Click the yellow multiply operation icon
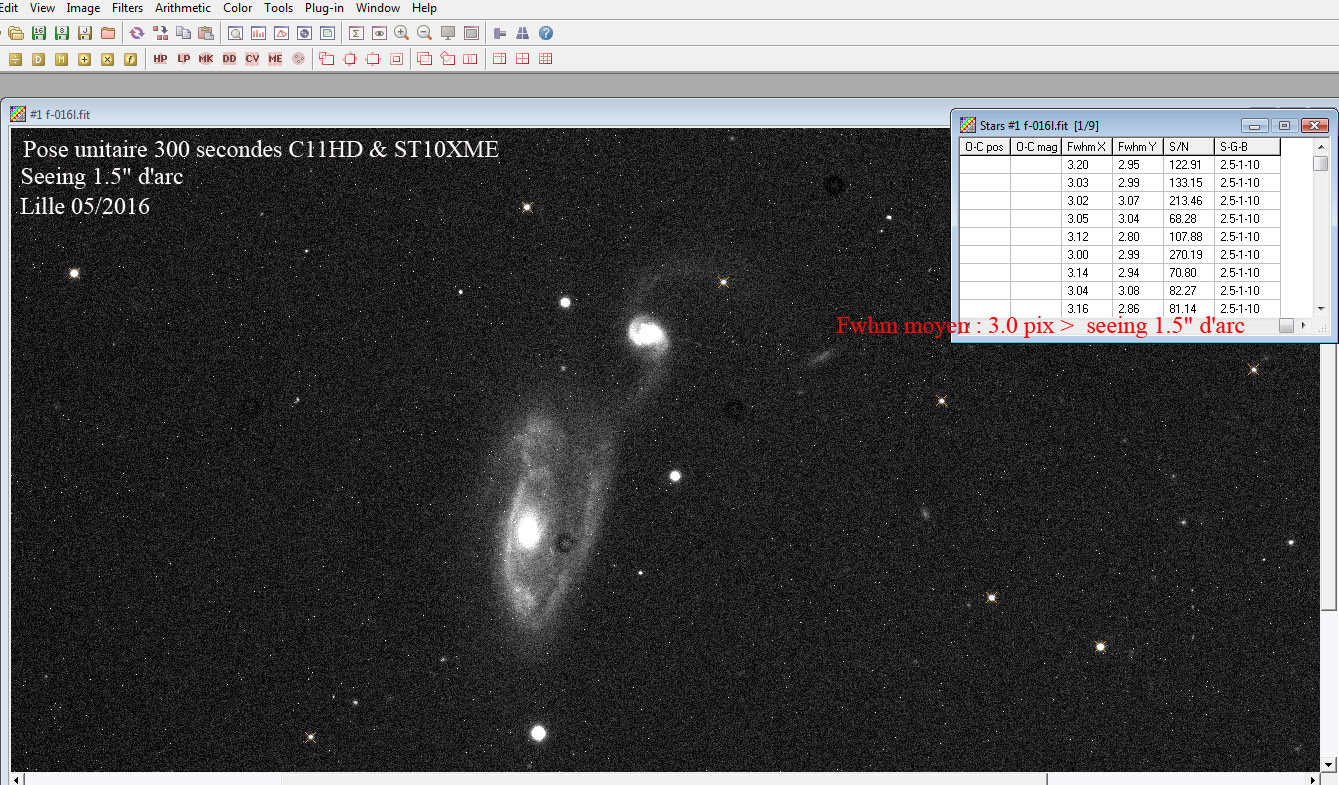Image resolution: width=1339 pixels, height=785 pixels. click(107, 59)
